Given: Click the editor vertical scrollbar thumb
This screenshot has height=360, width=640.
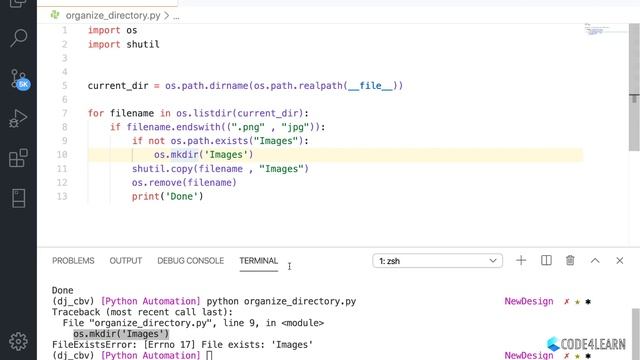Looking at the screenshot, I should point(634,87).
